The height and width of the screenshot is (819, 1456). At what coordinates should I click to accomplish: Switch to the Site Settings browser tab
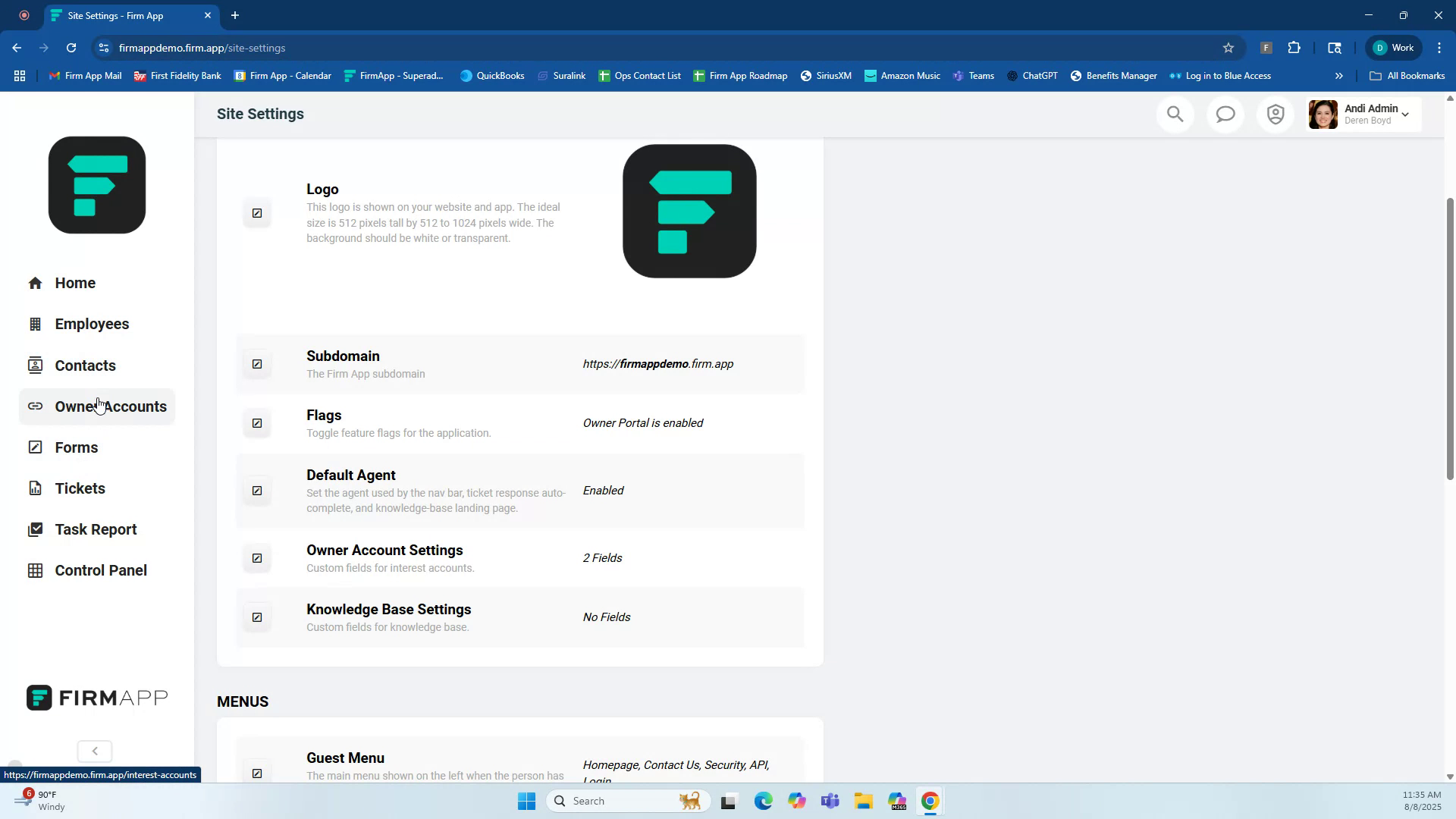pos(114,15)
